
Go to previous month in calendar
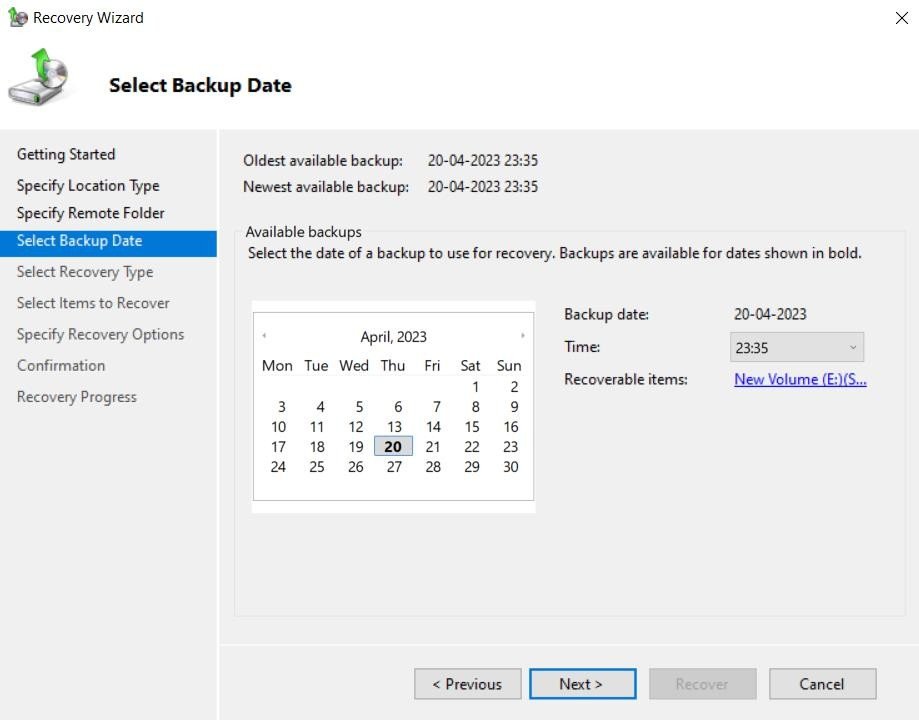(x=264, y=335)
